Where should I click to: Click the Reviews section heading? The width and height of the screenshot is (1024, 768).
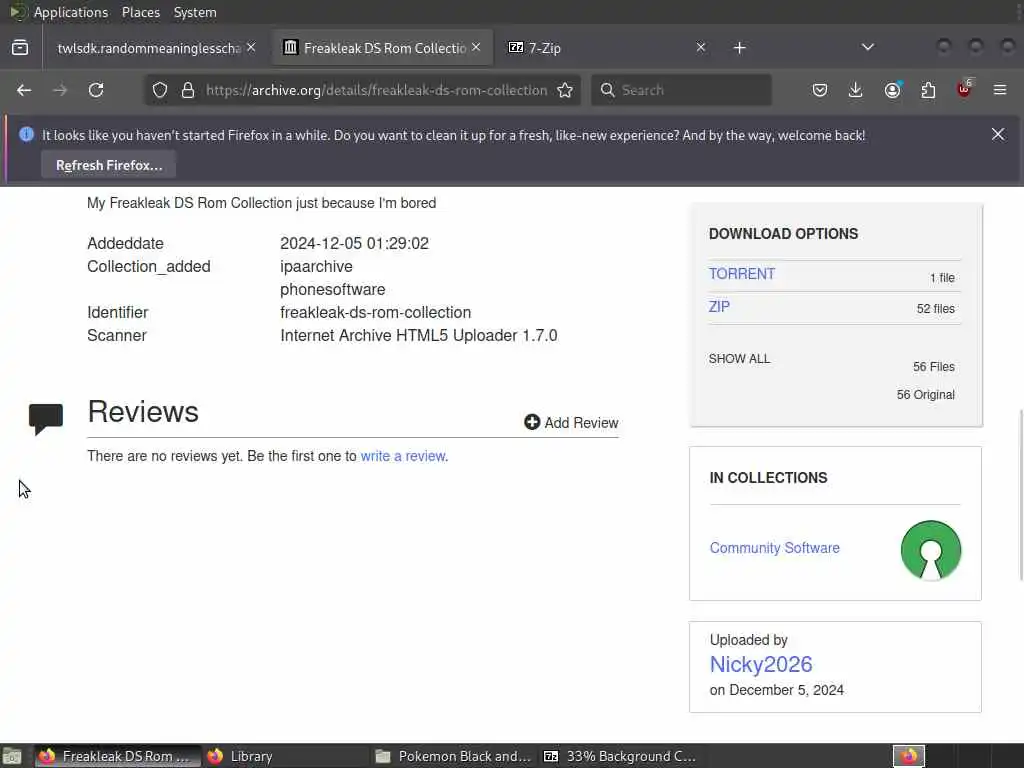tap(143, 411)
